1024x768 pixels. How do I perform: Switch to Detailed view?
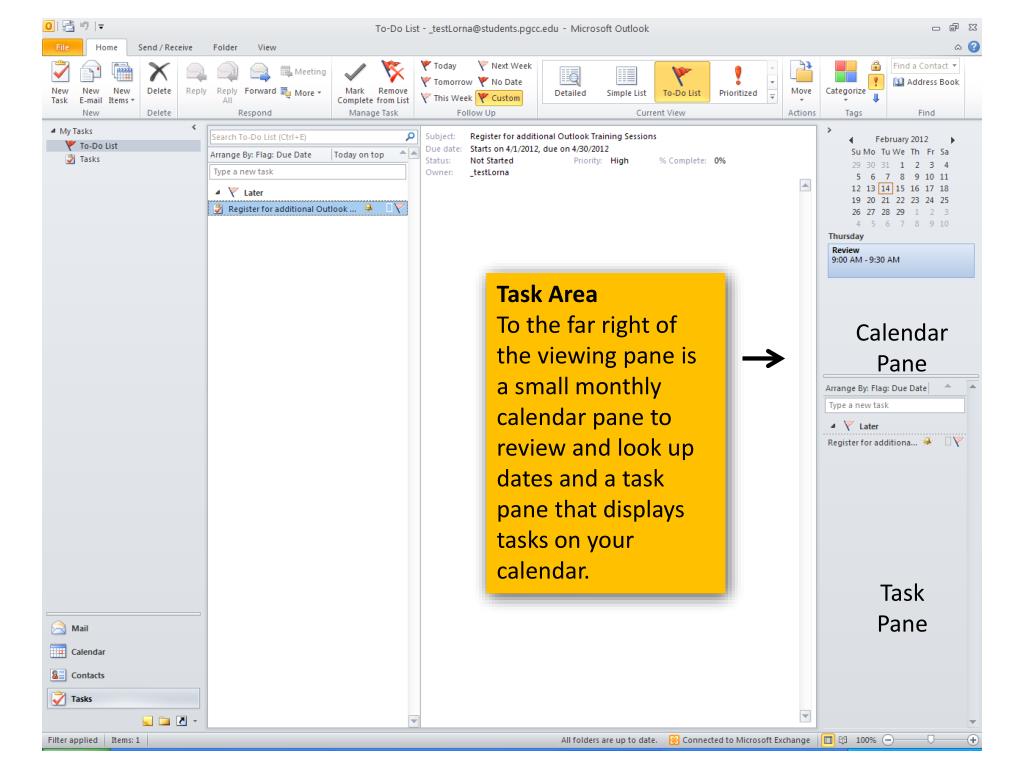click(570, 81)
